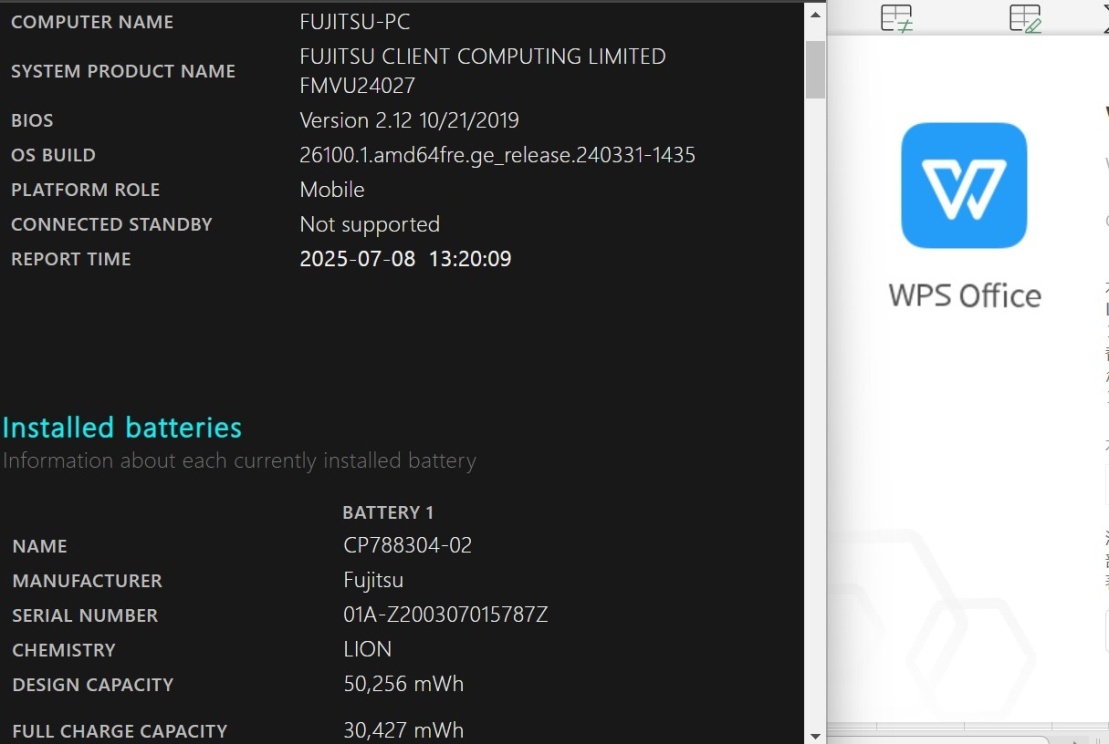
Task: Click the battery "NAME" row label
Action: (x=40, y=546)
